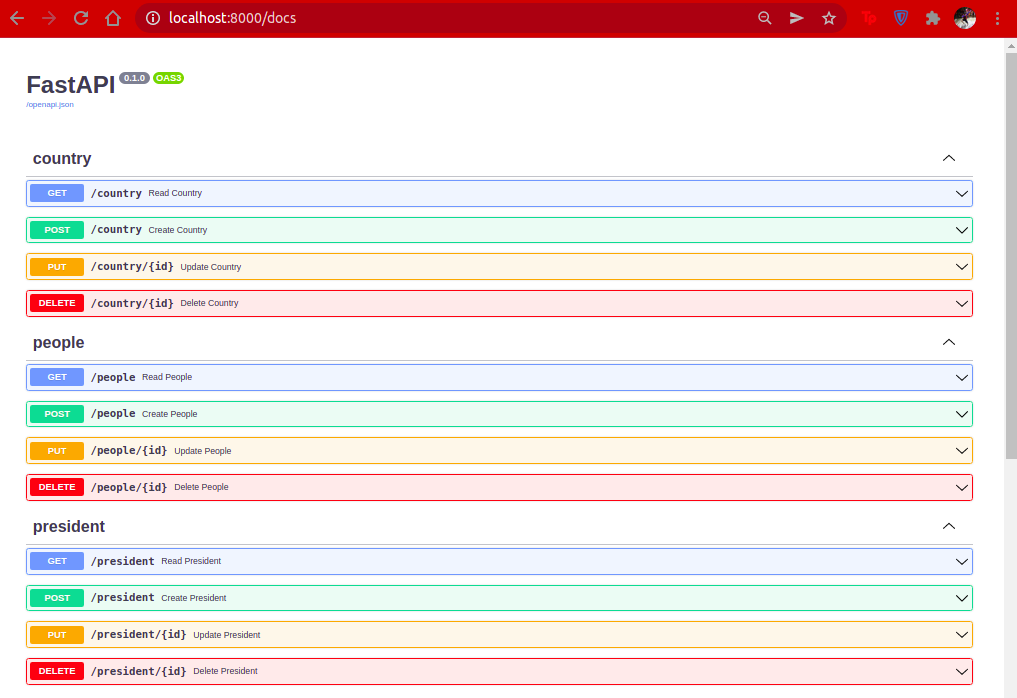Viewport: 1017px width, 698px height.
Task: Click the address bar showing localhost:8000/docs
Action: point(454,18)
